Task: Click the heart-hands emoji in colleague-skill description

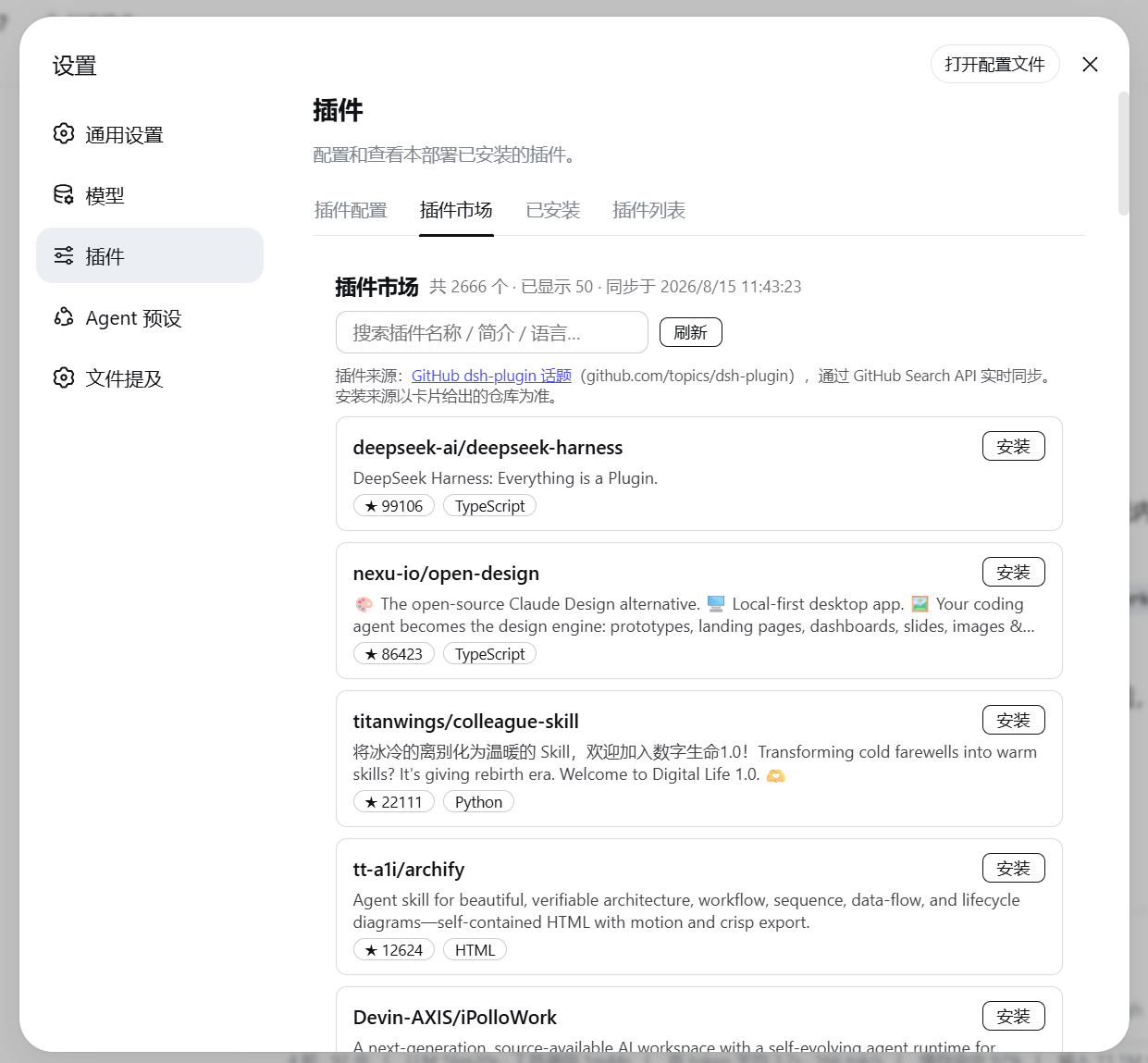Action: click(x=776, y=775)
